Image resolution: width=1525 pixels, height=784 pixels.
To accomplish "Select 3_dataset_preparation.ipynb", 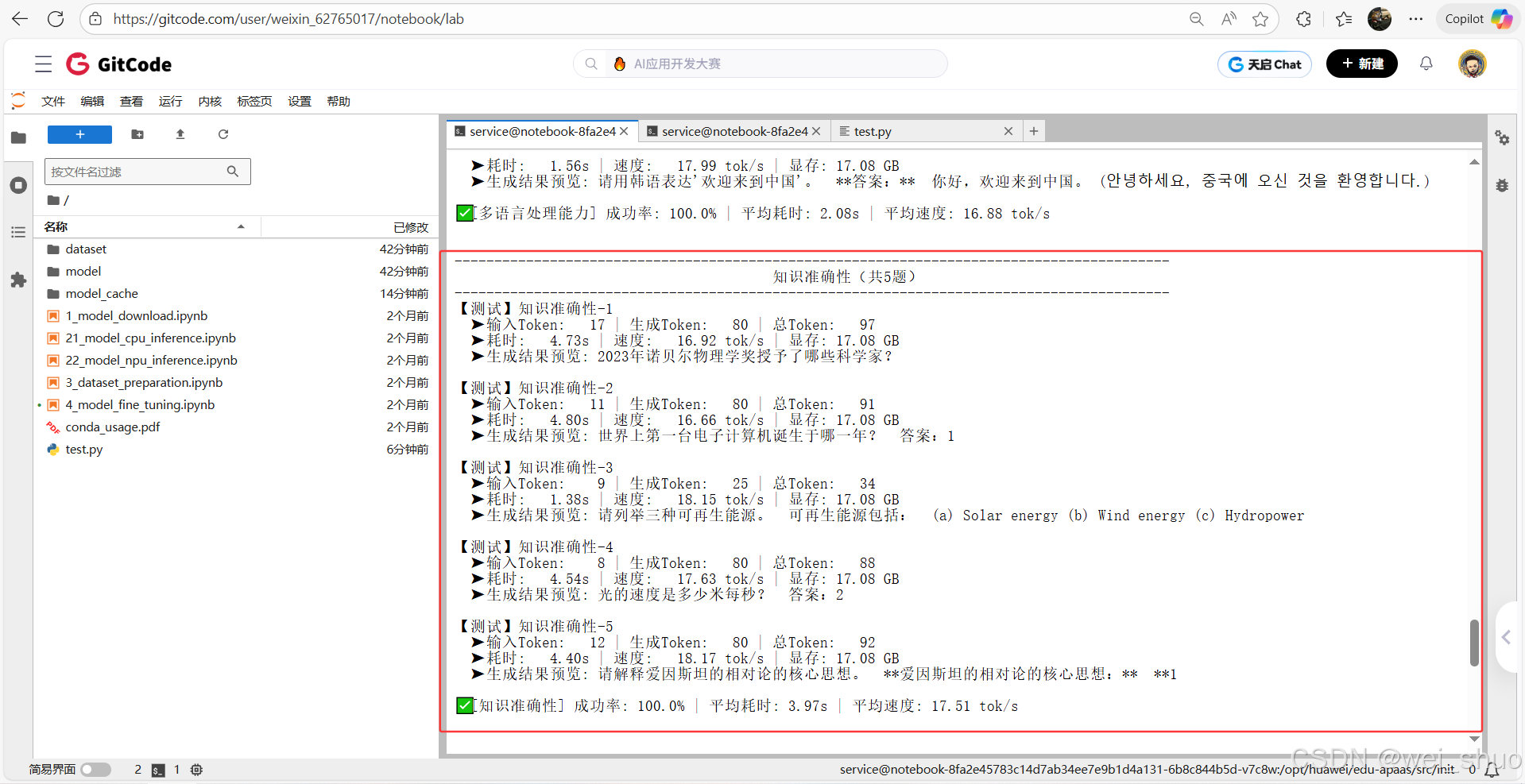I will 236,383.
